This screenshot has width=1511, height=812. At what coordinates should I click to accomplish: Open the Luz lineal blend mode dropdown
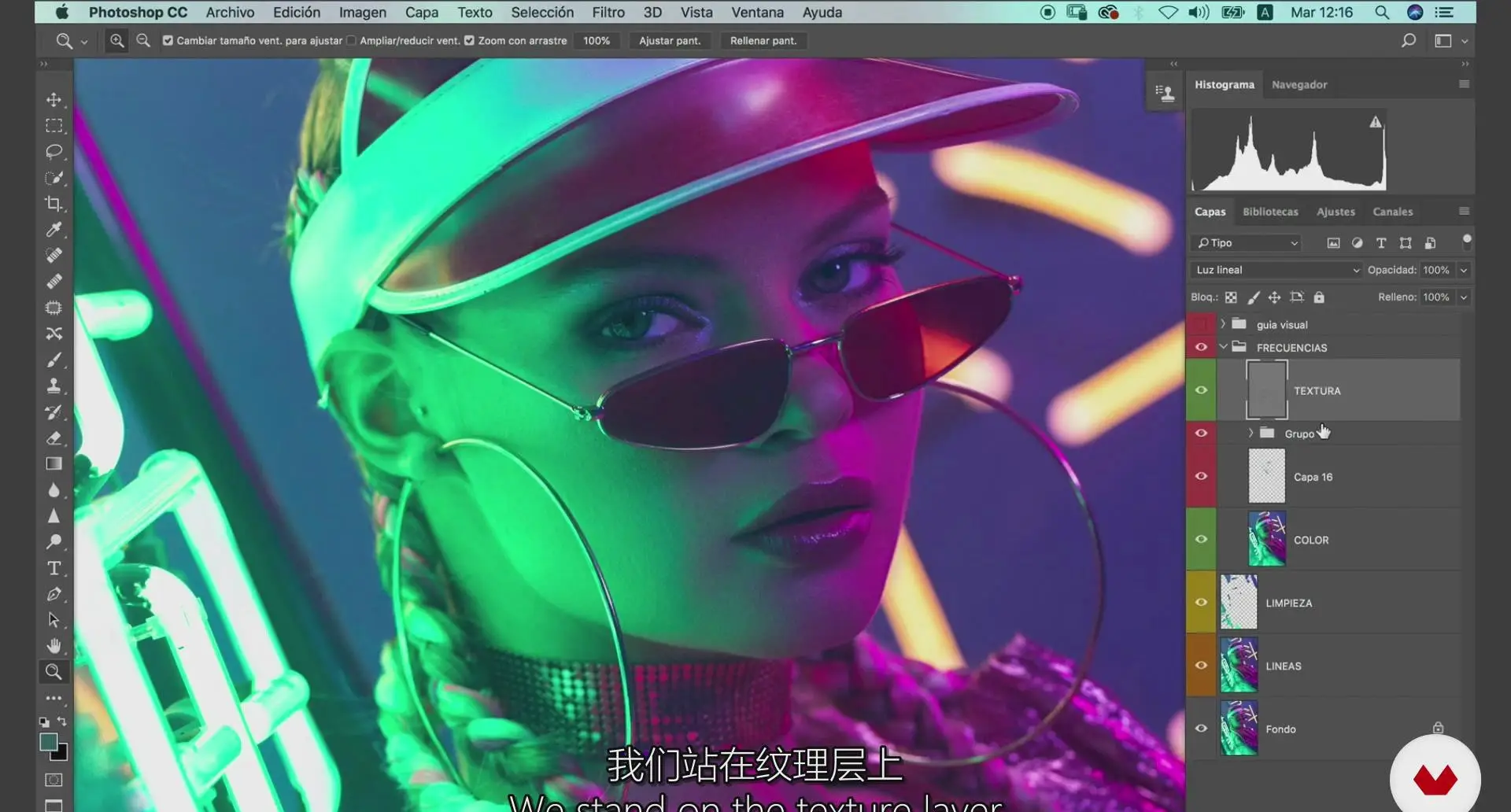coord(1276,270)
